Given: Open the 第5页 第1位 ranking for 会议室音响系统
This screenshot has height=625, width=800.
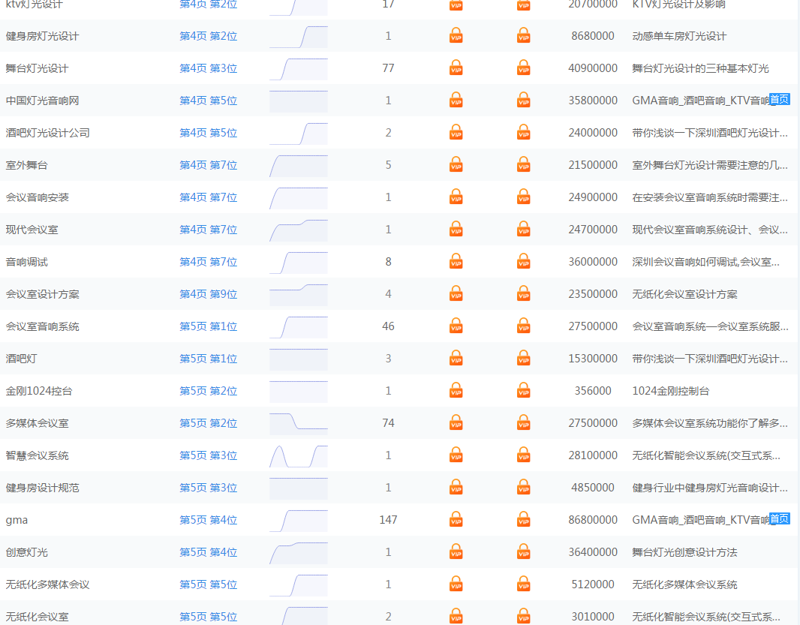Looking at the screenshot, I should point(208,326).
